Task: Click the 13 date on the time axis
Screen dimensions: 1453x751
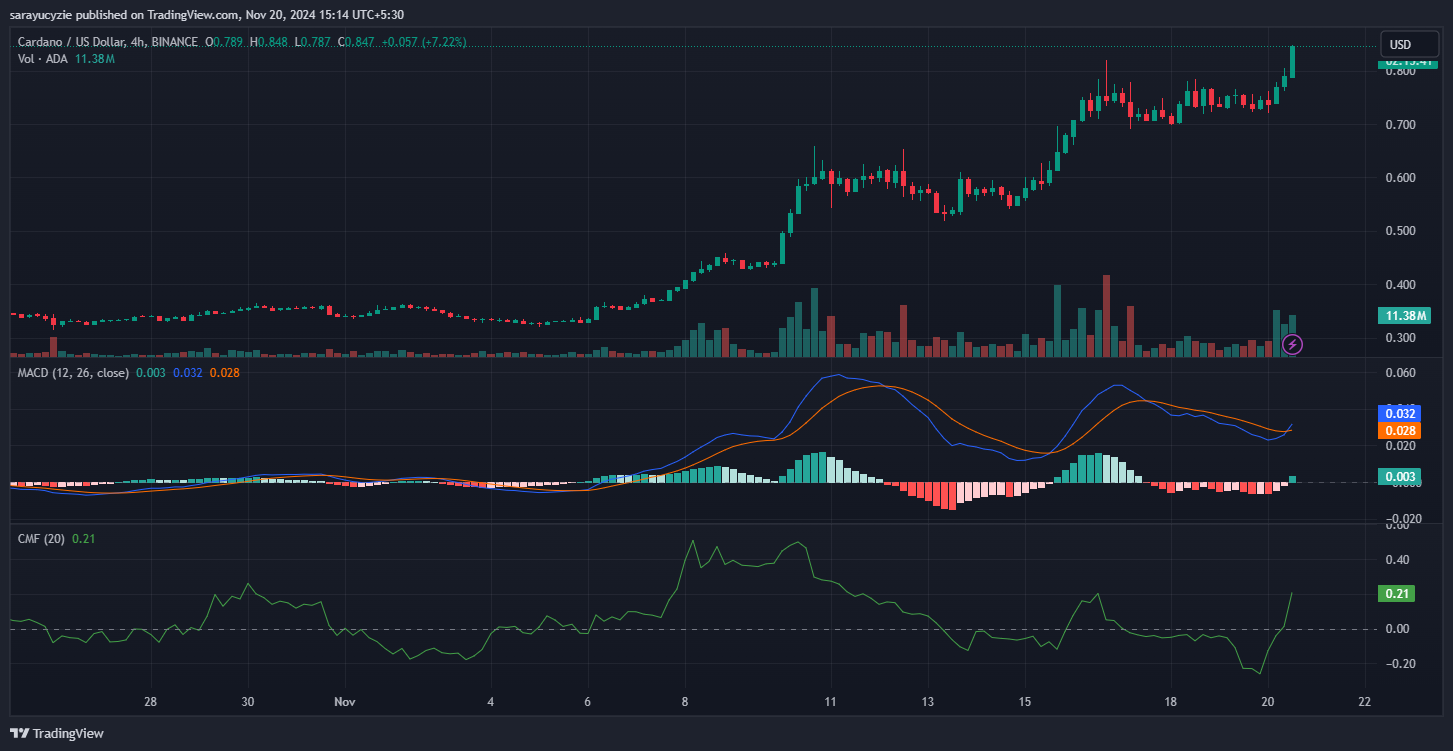Action: coord(928,702)
